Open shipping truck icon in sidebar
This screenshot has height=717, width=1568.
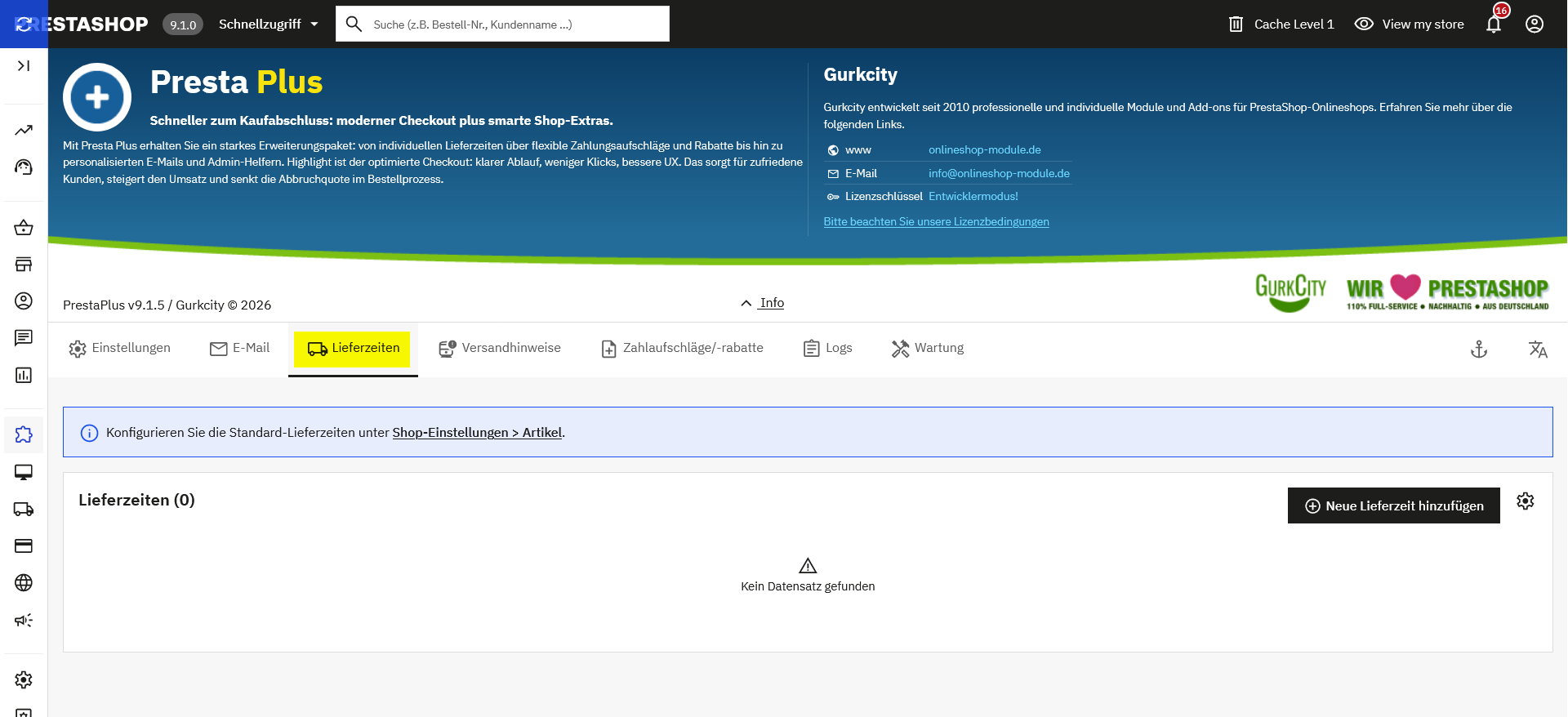click(24, 509)
